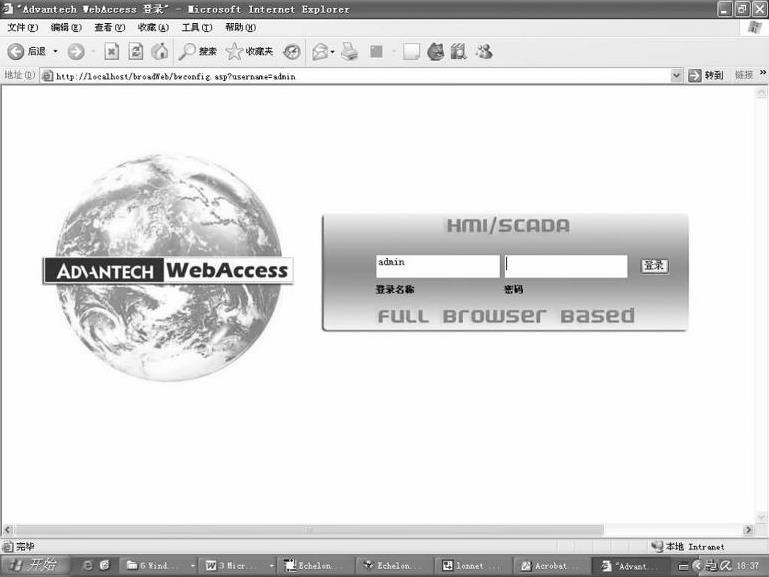Click the Home icon
Screen dimensions: 769x577
[160, 51]
